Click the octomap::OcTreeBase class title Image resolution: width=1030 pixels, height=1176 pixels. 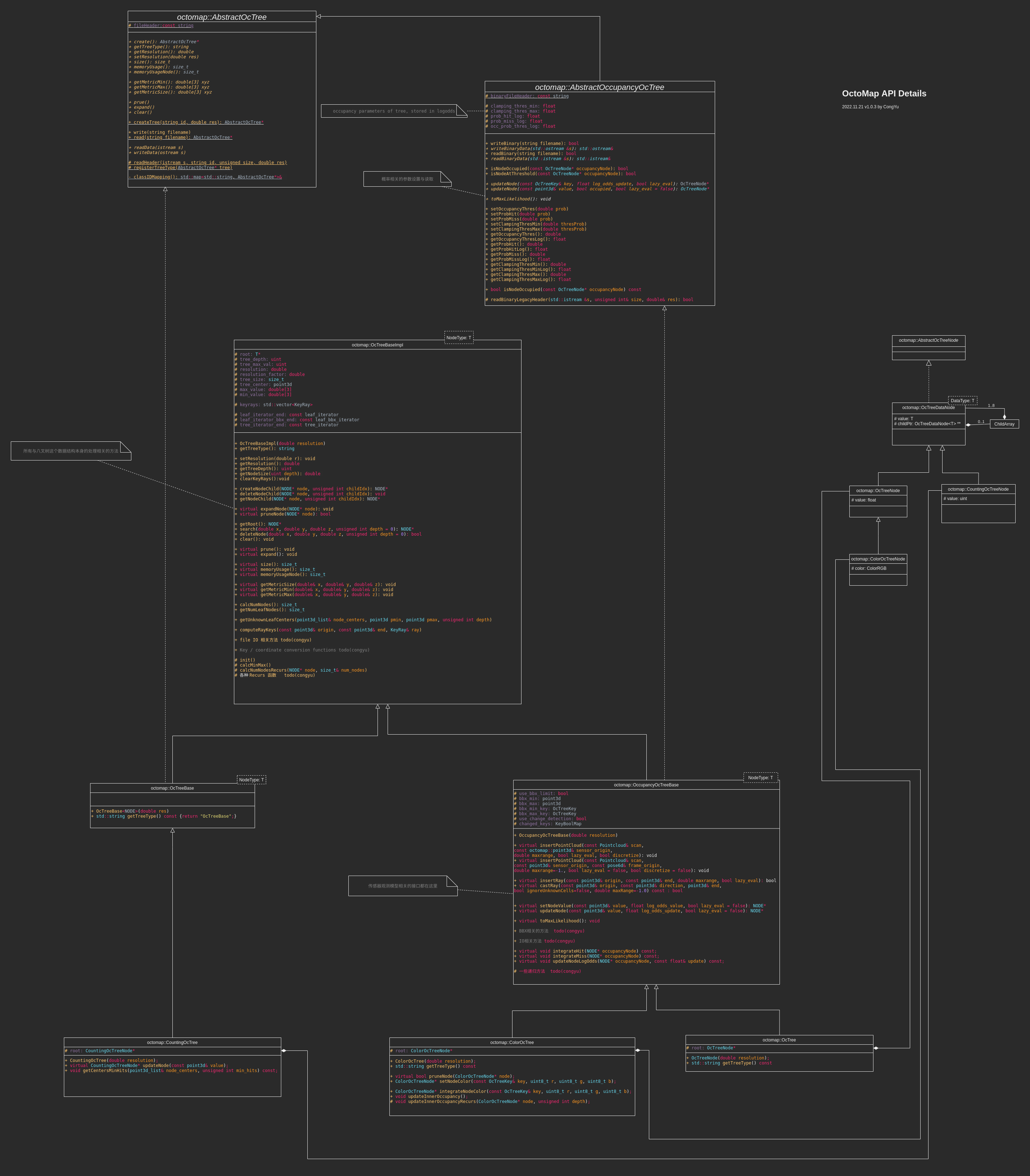coord(172,788)
